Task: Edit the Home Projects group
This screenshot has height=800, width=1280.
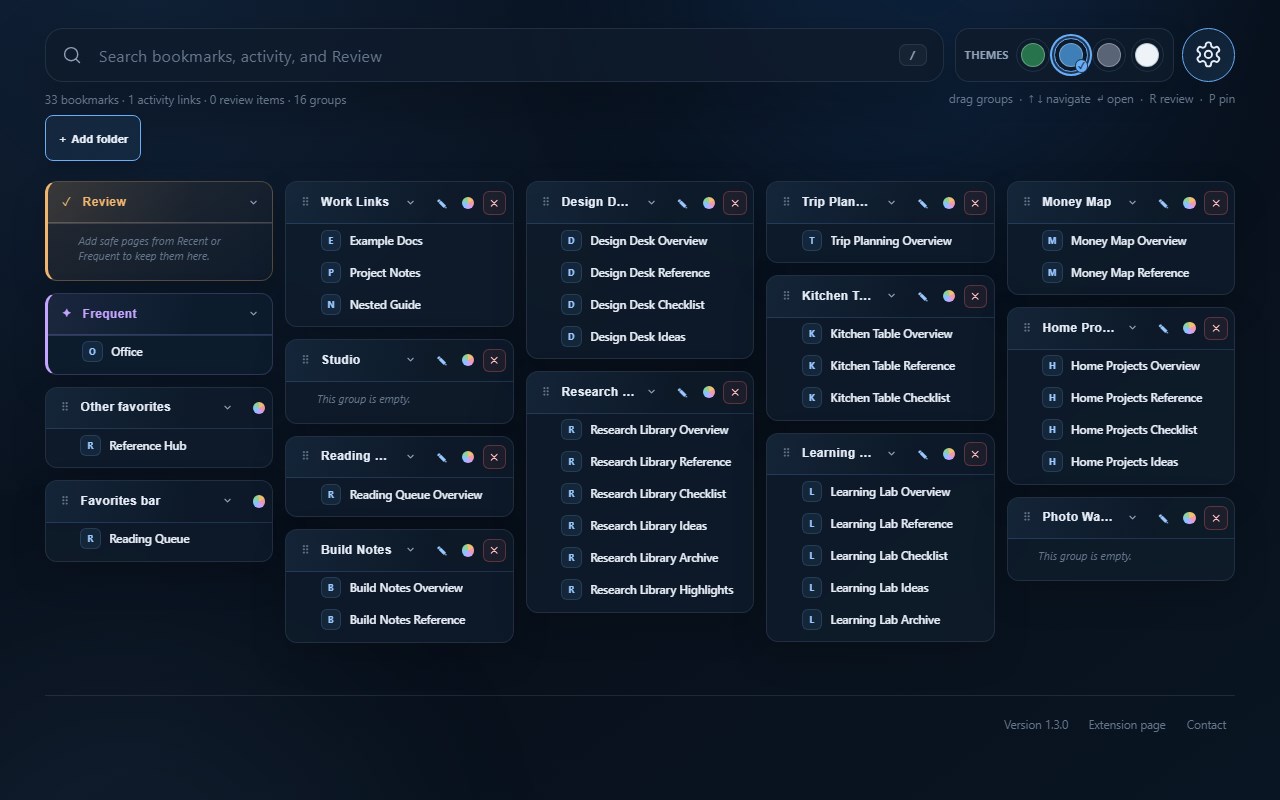Action: coord(1163,328)
